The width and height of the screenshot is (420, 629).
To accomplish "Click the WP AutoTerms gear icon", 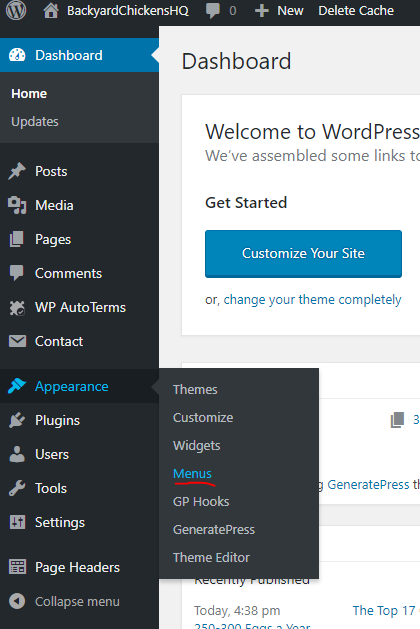I will (17, 308).
